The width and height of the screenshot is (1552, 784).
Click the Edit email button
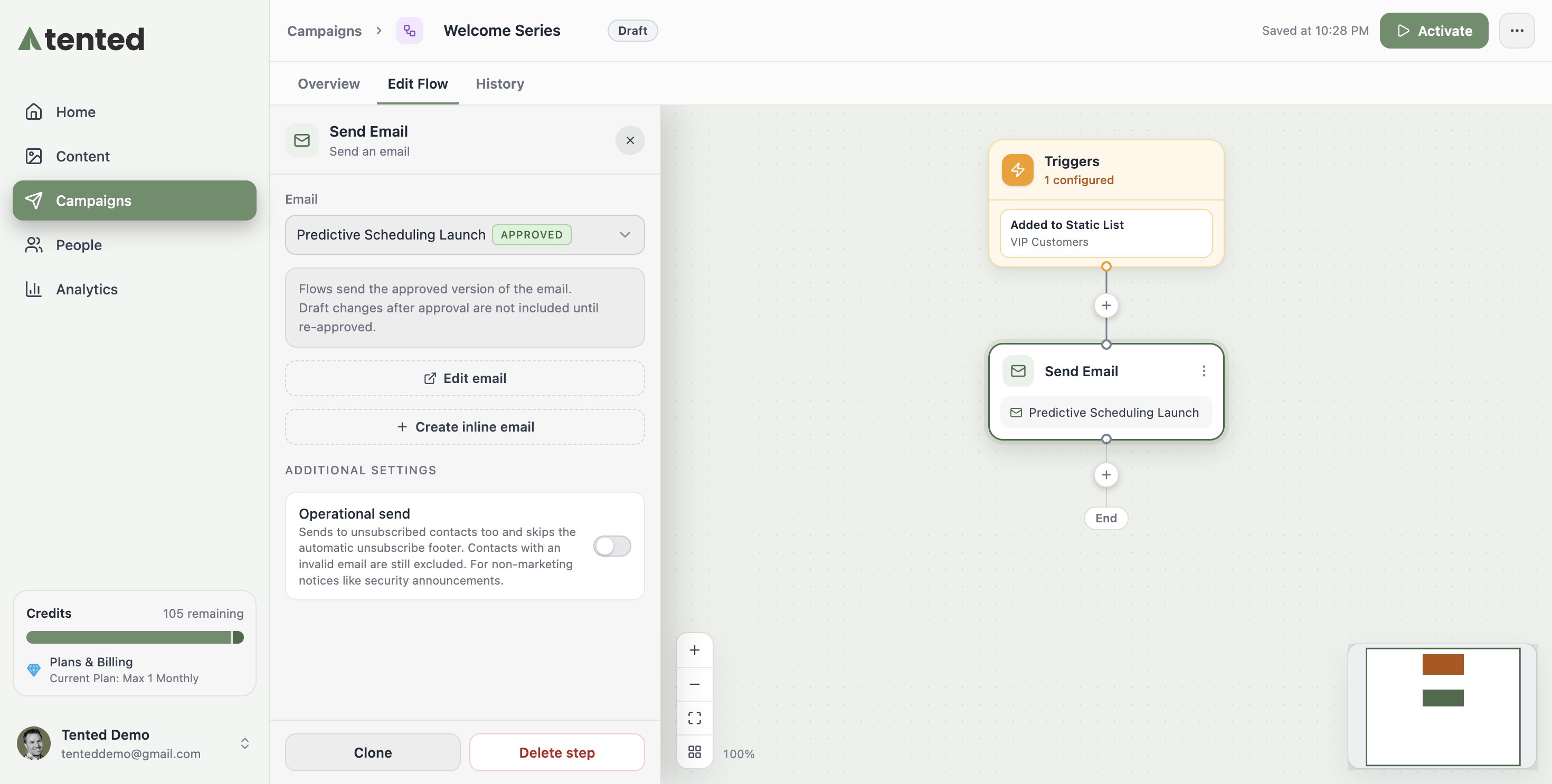pyautogui.click(x=465, y=378)
